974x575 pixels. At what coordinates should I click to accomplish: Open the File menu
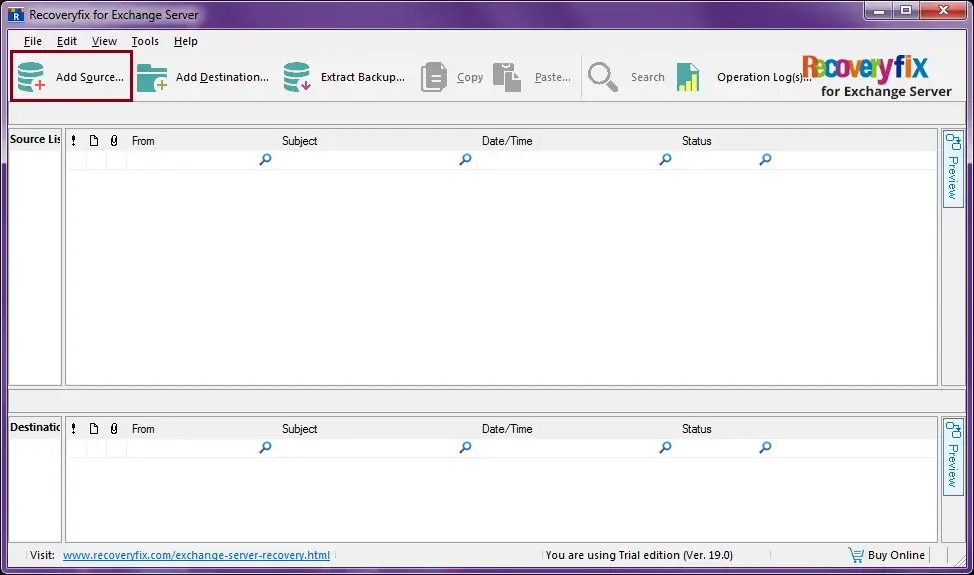coord(33,41)
